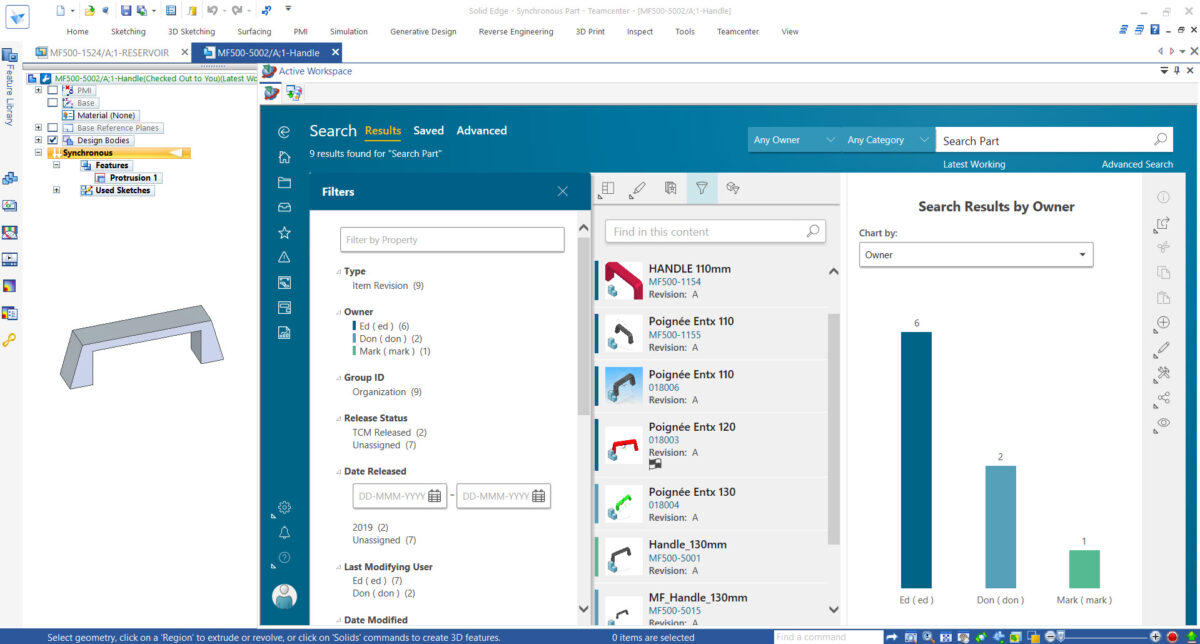Toggle the Filter funnel icon above results
Screen dimensions: 1200x644
click(x=701, y=187)
